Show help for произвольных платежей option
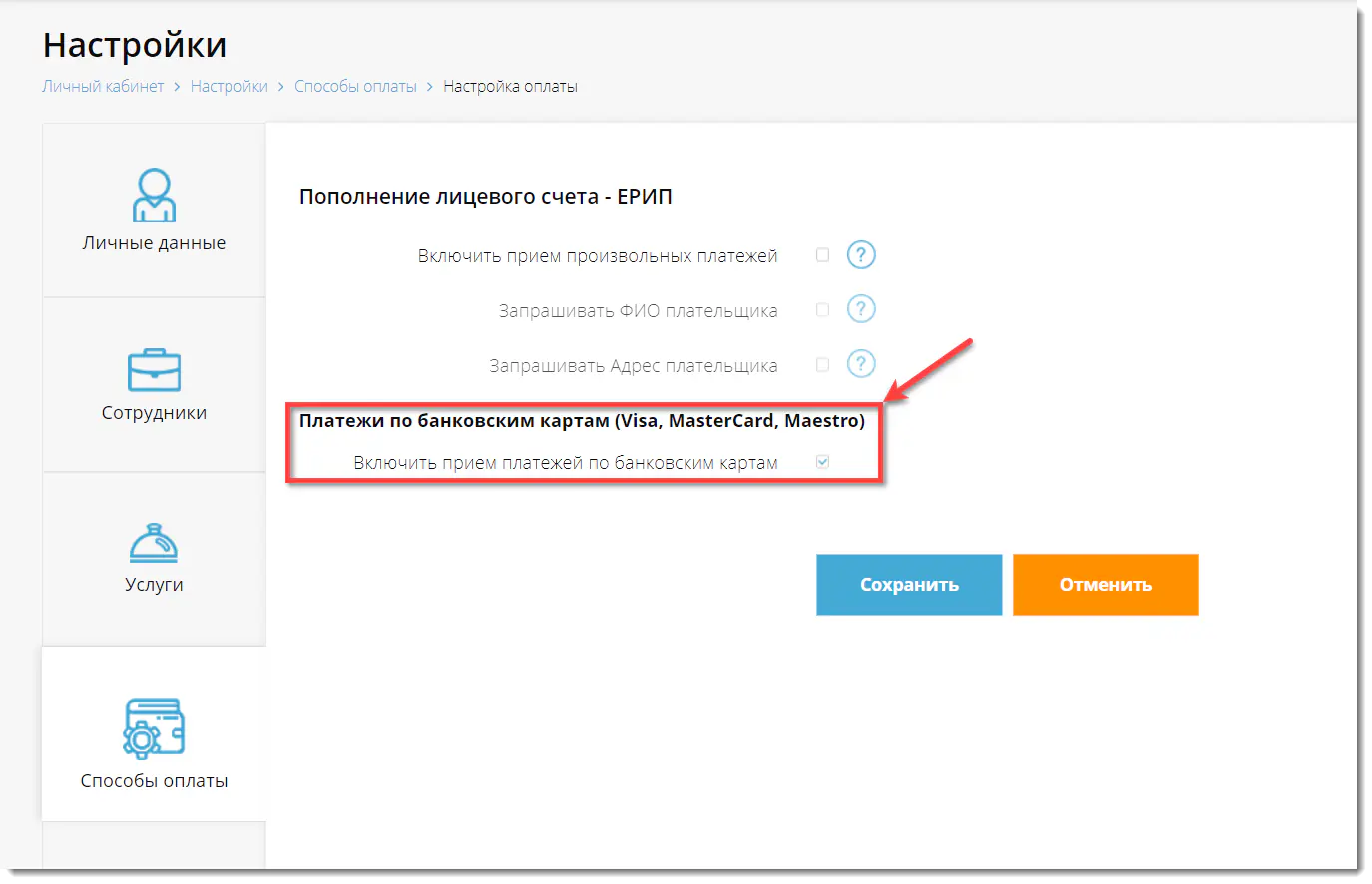 pos(860,255)
